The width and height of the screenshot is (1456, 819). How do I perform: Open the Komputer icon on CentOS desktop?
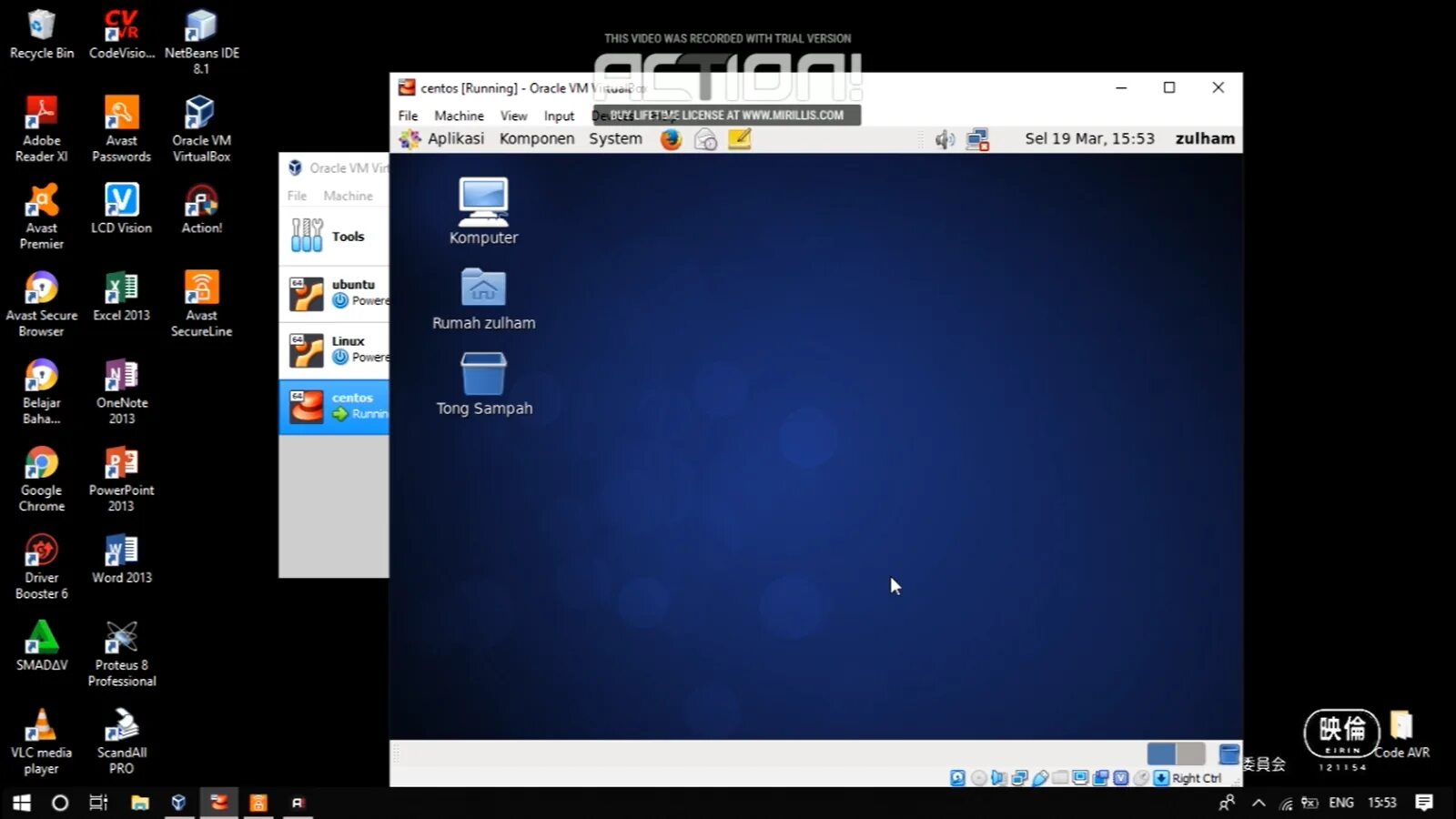(x=483, y=211)
